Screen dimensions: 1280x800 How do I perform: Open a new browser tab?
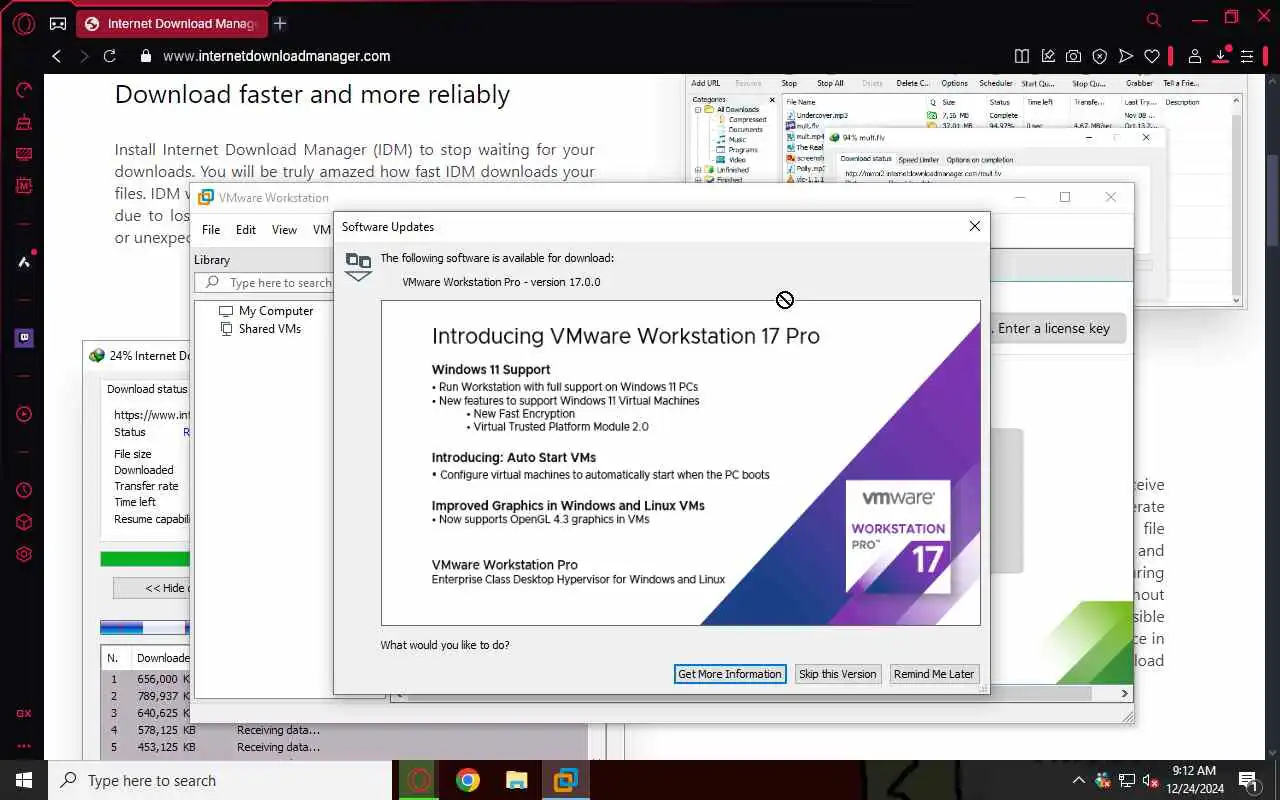(x=280, y=23)
